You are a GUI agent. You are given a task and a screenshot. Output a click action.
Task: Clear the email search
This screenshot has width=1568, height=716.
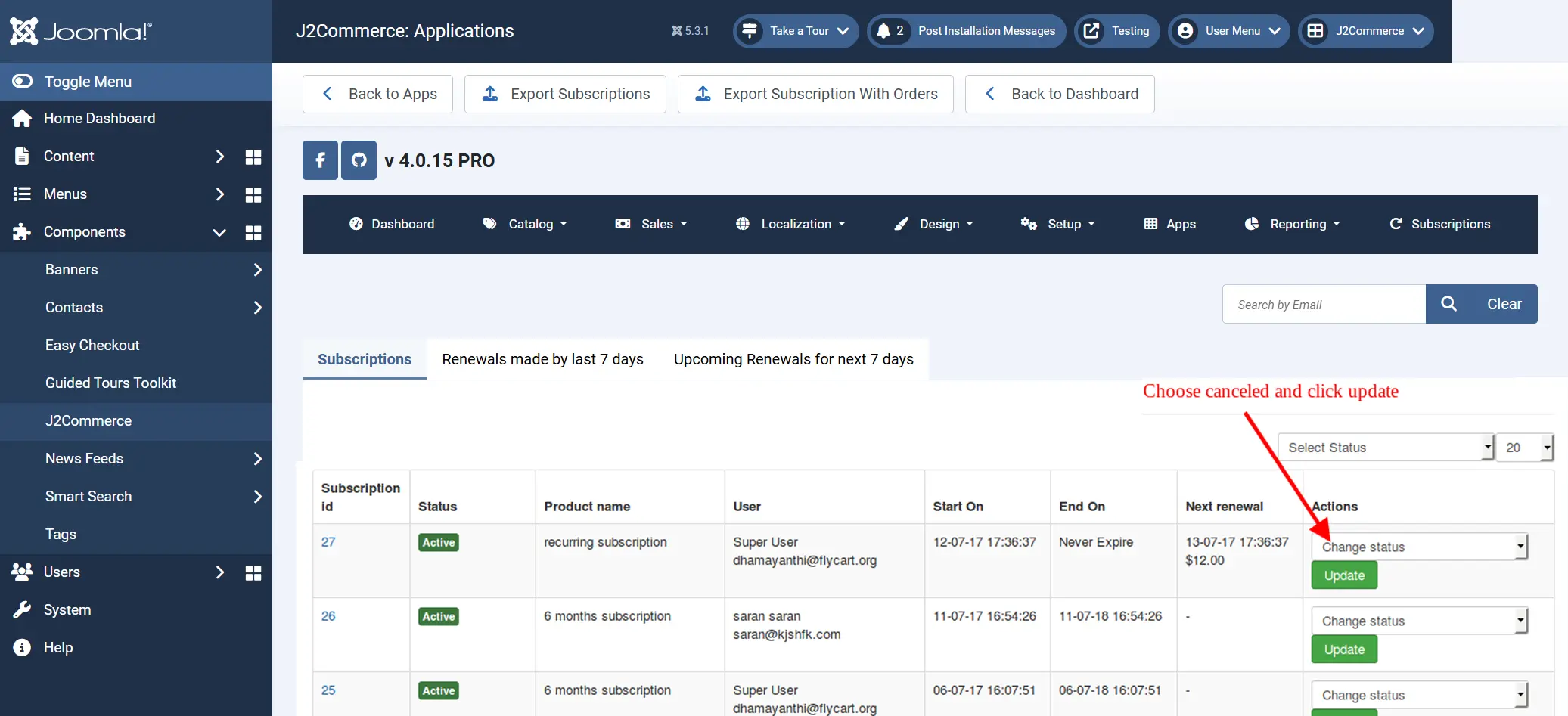click(1504, 304)
